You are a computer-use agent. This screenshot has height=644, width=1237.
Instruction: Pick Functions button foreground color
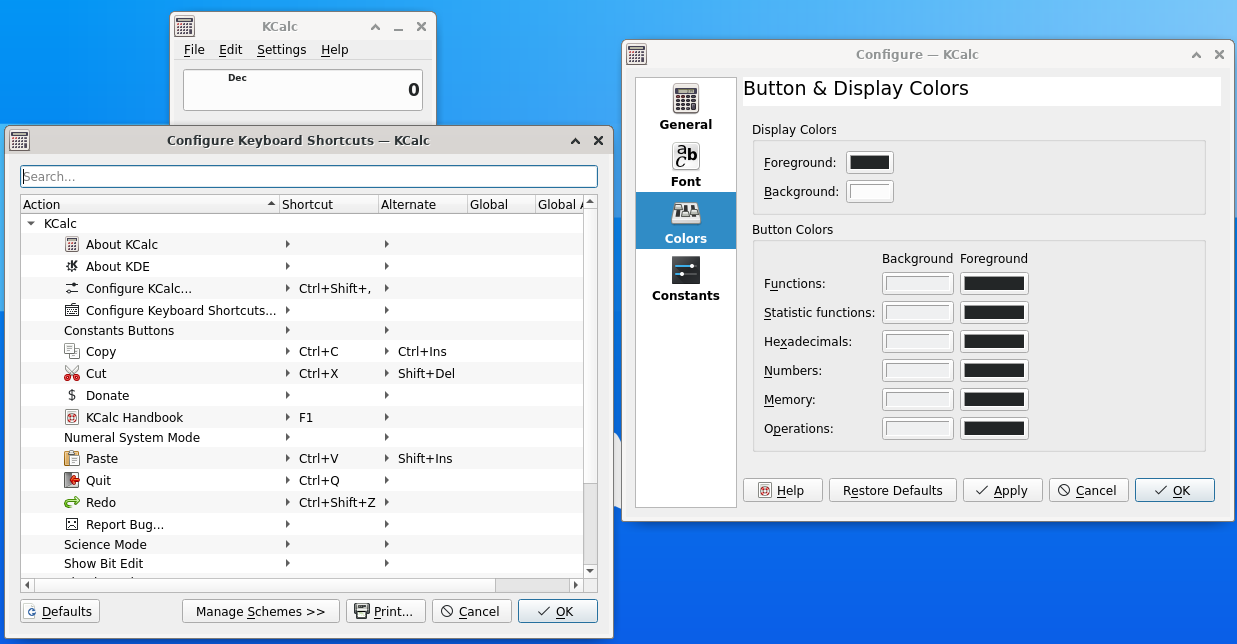(994, 284)
